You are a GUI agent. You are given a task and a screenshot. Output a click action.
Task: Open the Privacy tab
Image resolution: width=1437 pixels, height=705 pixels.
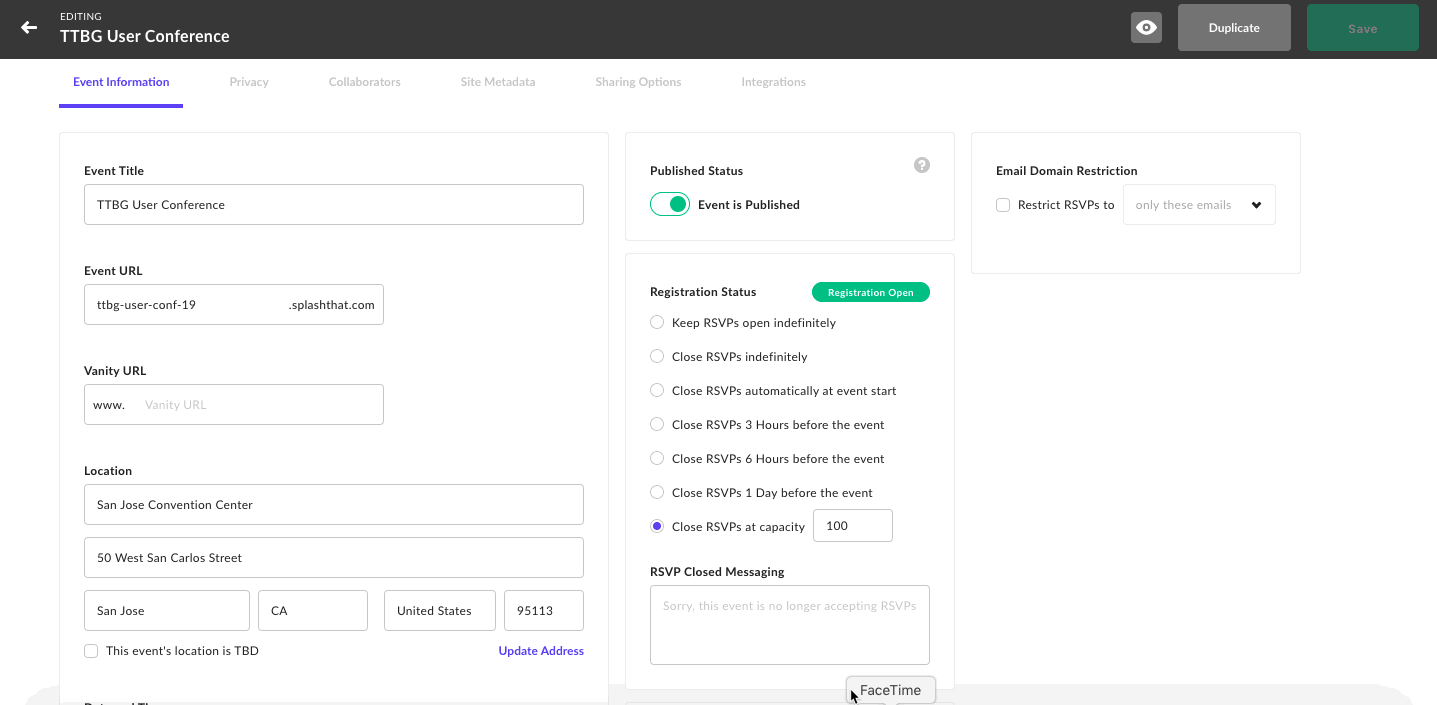[x=249, y=82]
